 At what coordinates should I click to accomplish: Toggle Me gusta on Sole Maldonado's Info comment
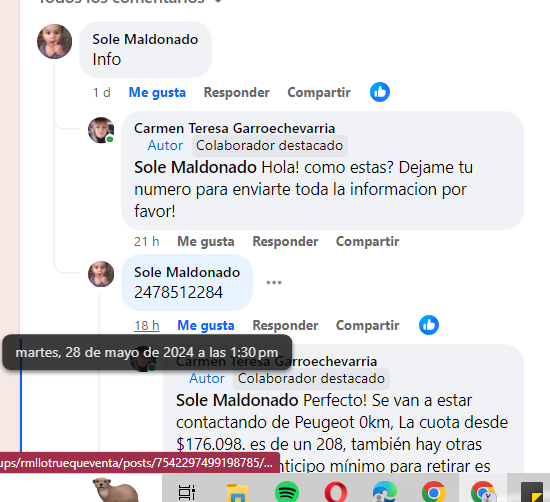pyautogui.click(x=157, y=93)
